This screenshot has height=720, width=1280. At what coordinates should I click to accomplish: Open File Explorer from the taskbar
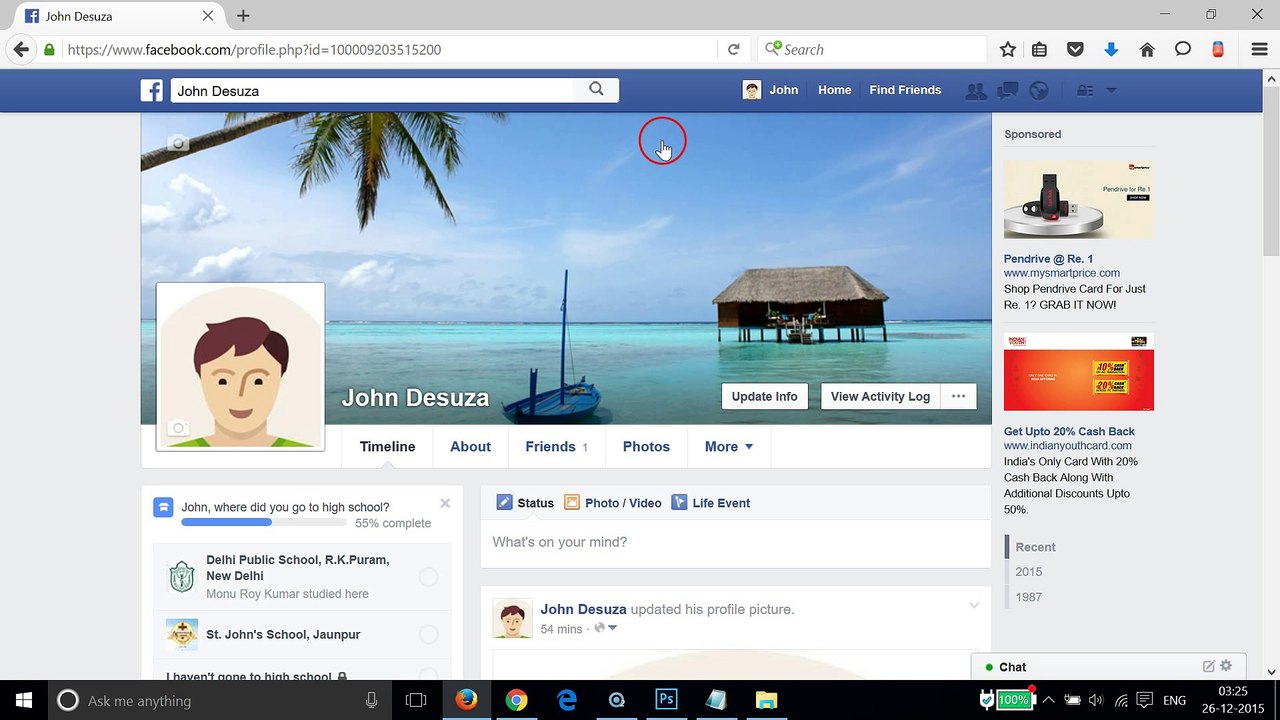click(x=766, y=700)
